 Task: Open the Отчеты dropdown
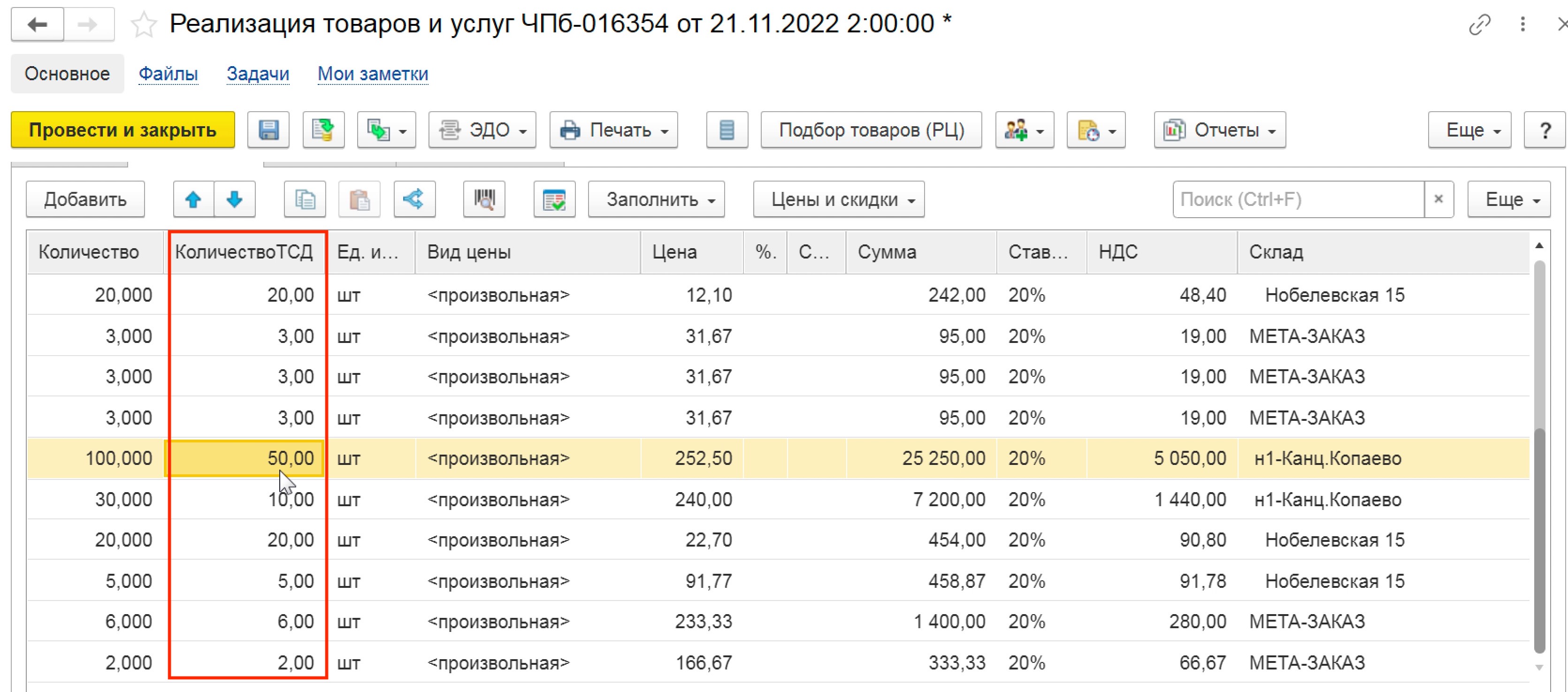[x=1220, y=129]
